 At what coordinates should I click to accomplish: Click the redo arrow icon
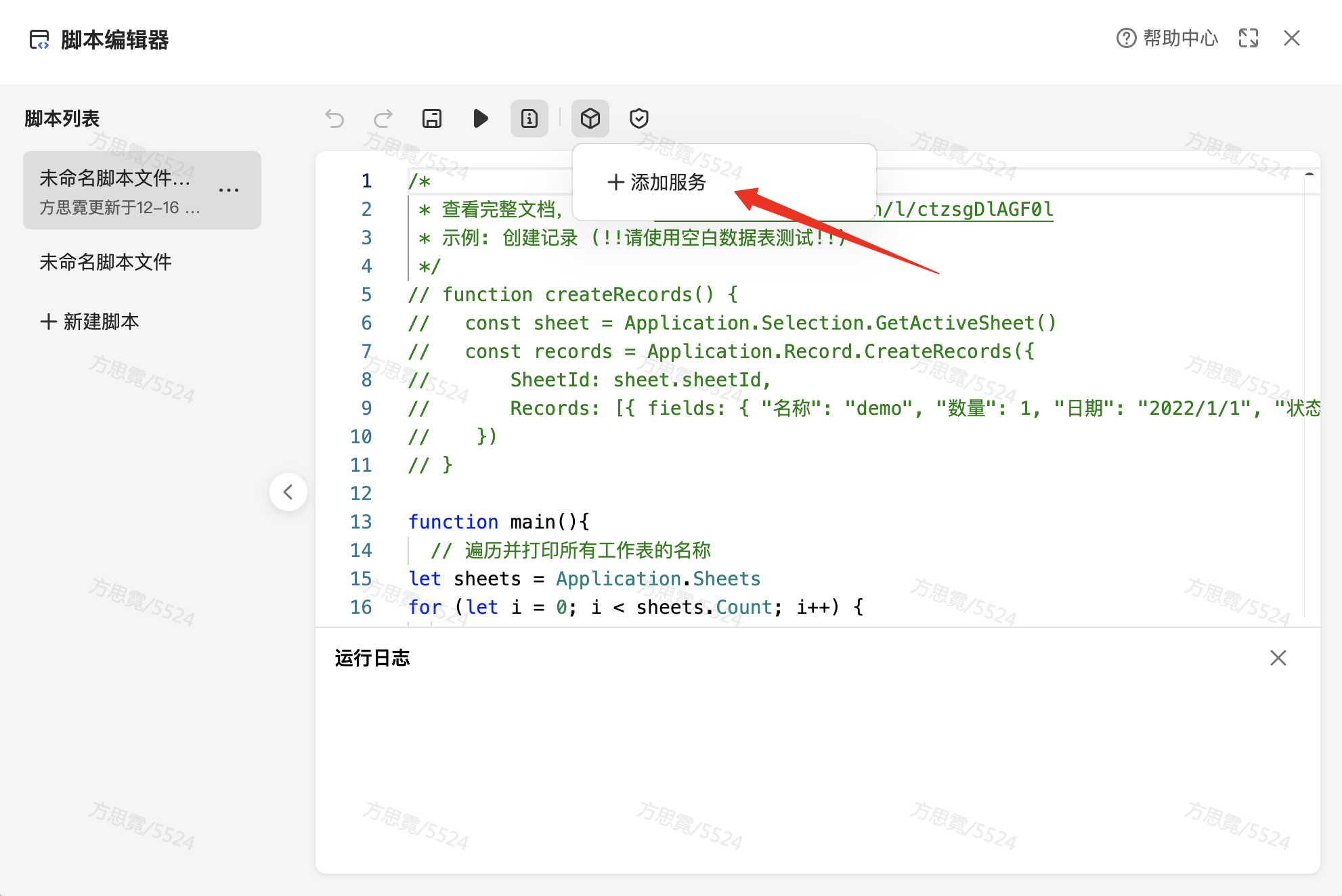click(x=383, y=119)
